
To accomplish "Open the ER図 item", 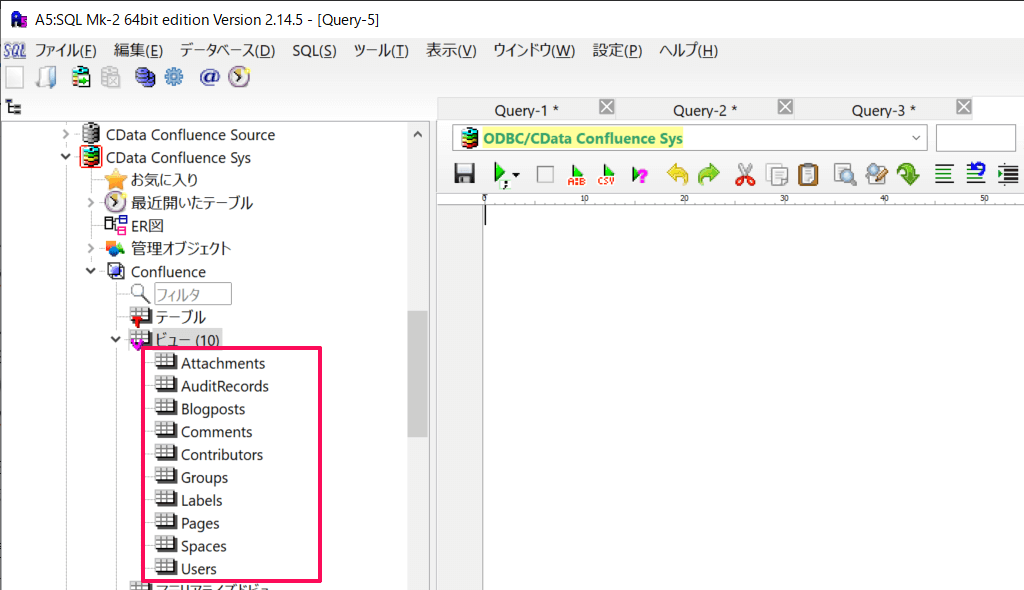I will tap(147, 226).
